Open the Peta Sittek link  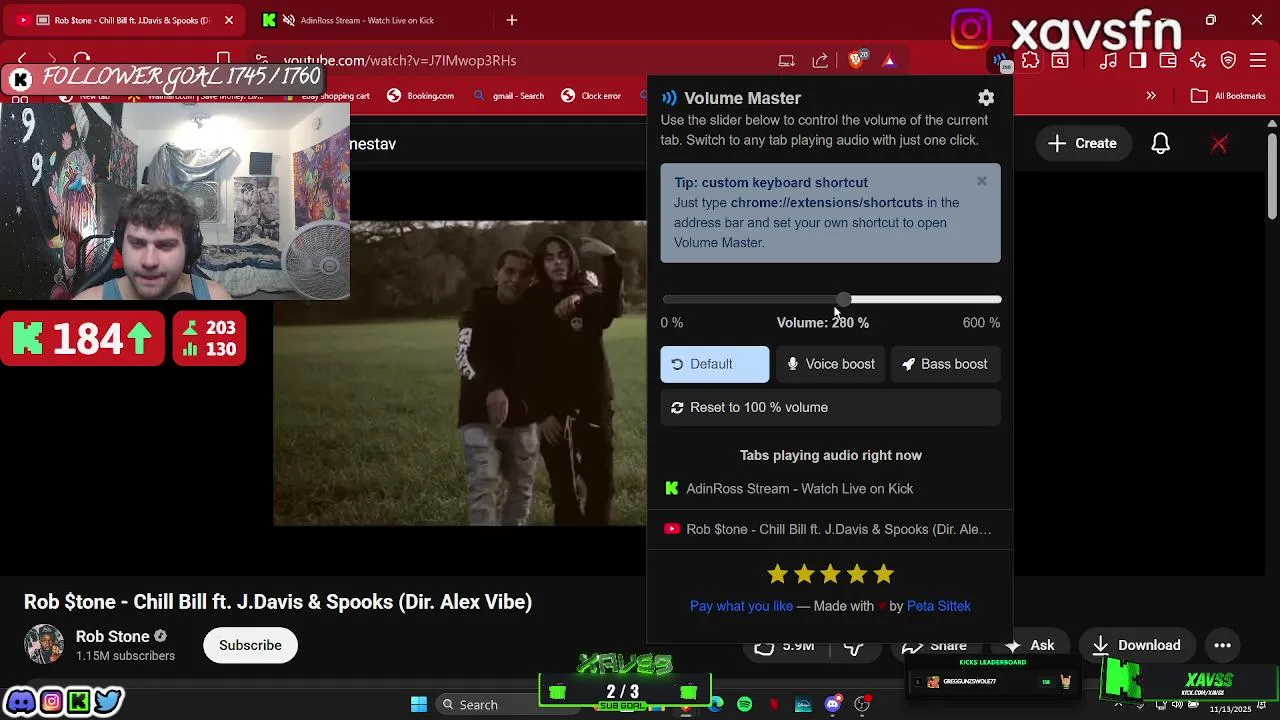pyautogui.click(x=938, y=606)
